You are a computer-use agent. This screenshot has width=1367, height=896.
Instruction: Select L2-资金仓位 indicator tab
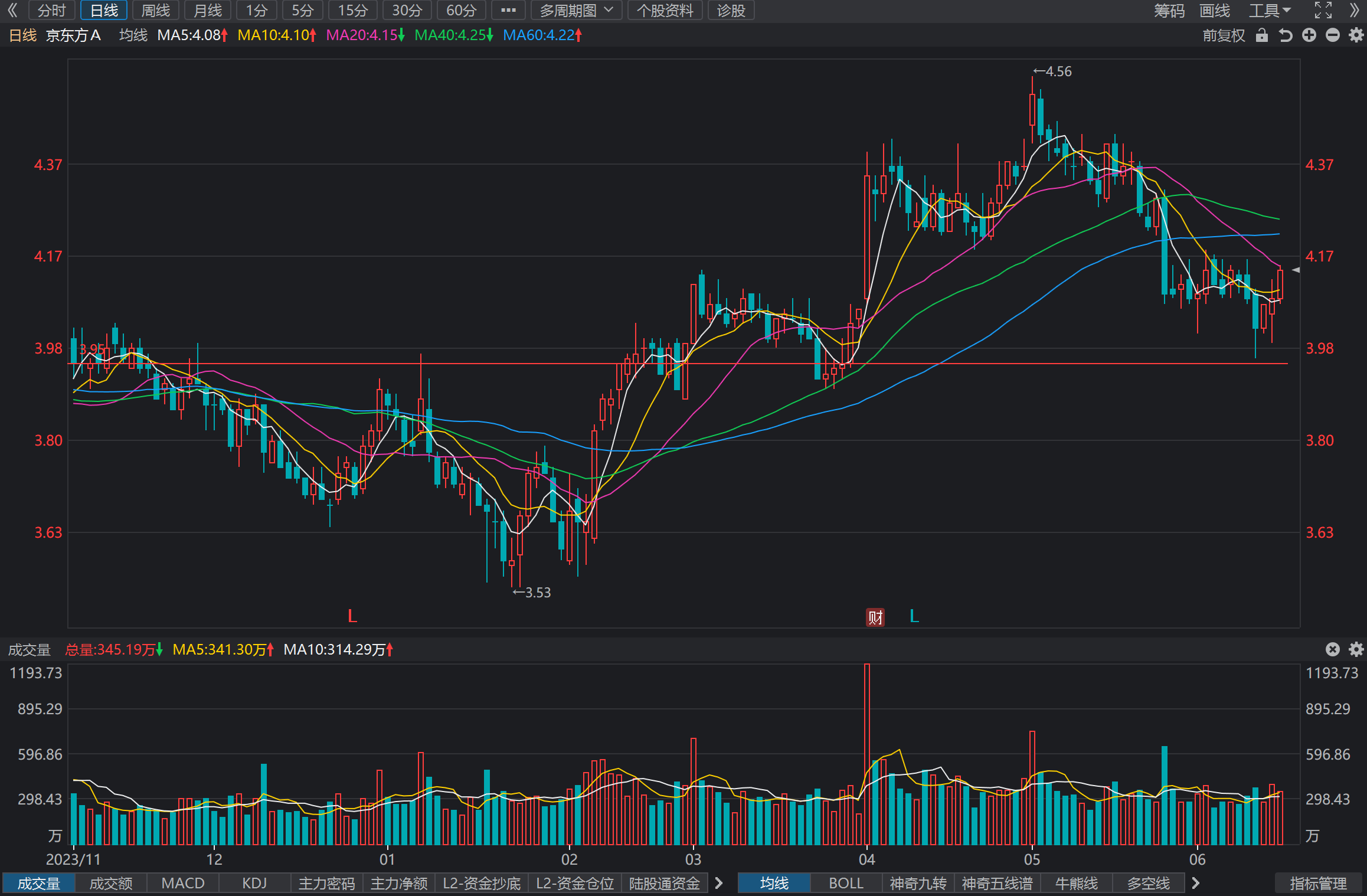[575, 884]
